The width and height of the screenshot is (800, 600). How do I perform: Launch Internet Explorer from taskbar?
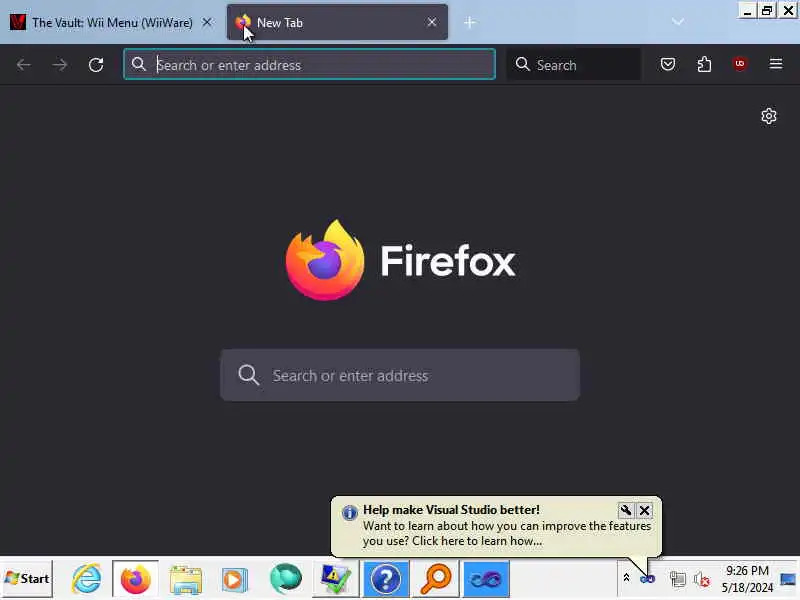(87, 579)
